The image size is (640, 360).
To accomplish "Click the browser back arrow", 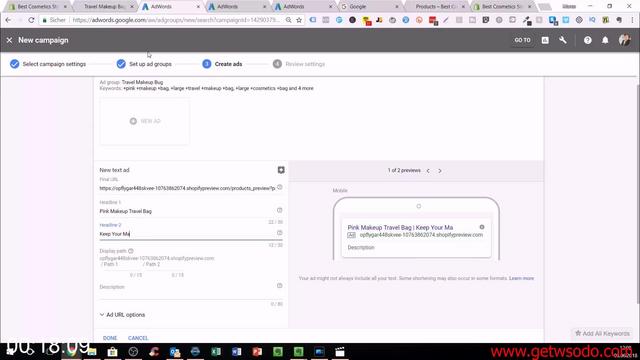I will [8, 20].
